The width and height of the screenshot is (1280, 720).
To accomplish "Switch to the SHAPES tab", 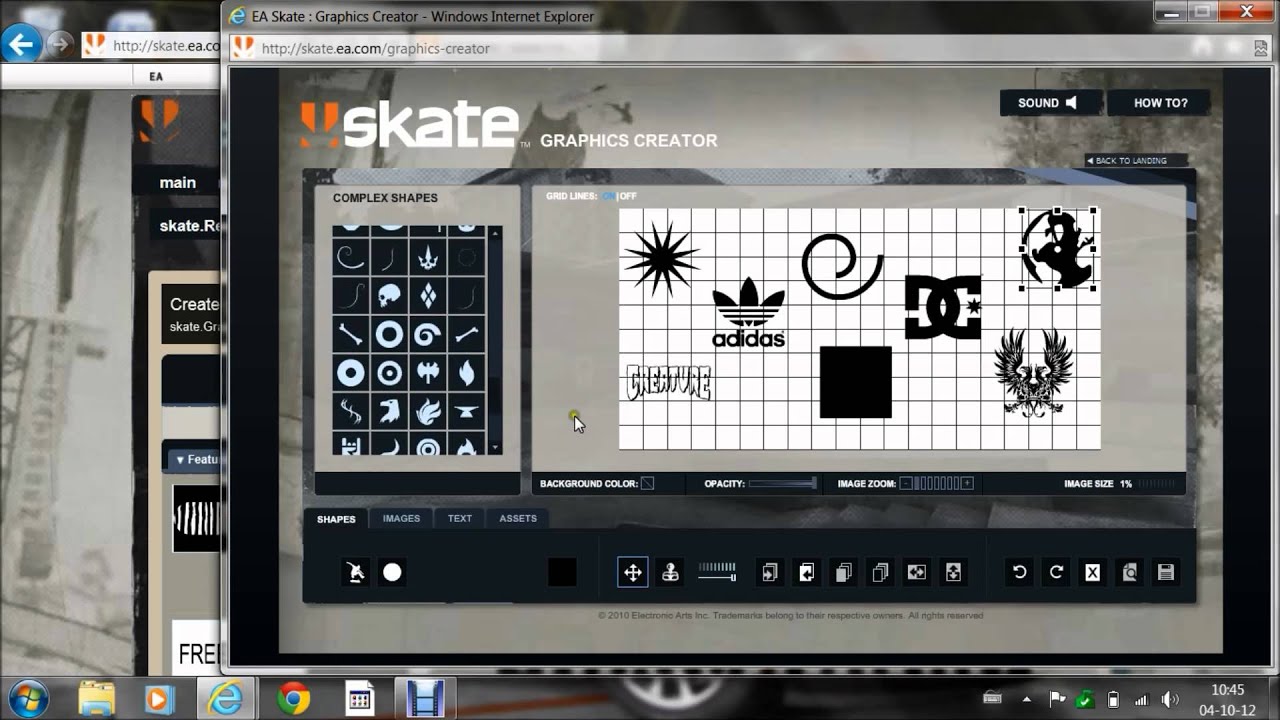I will pyautogui.click(x=336, y=519).
